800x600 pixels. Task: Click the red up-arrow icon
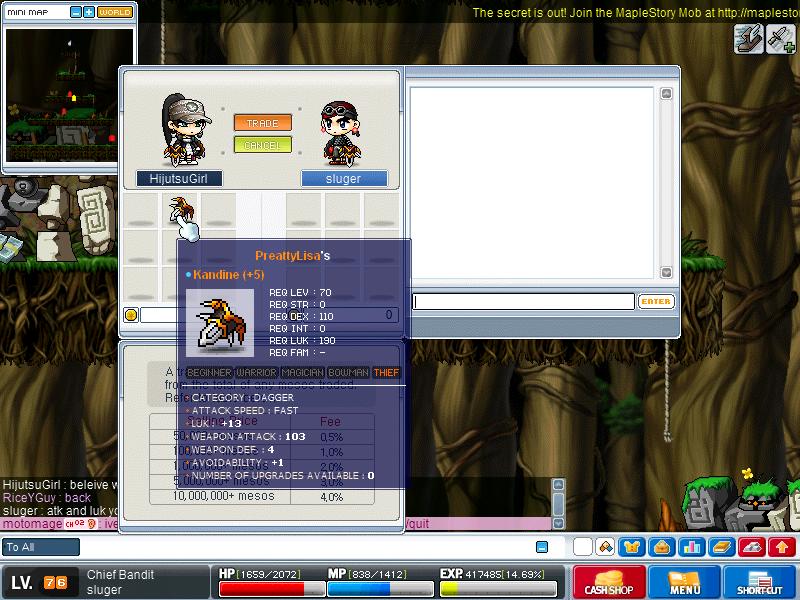tap(782, 547)
